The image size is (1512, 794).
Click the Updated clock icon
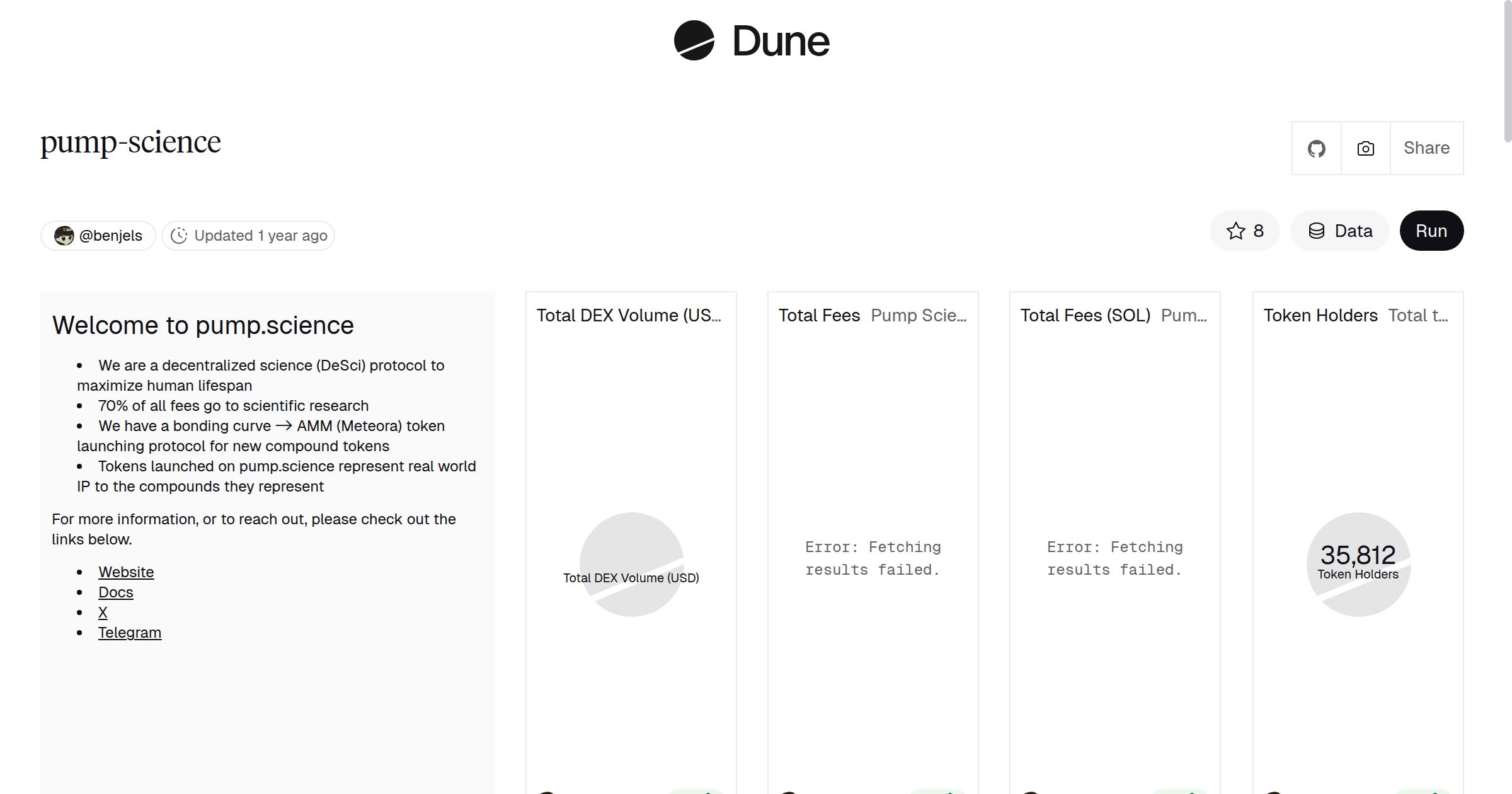click(179, 236)
